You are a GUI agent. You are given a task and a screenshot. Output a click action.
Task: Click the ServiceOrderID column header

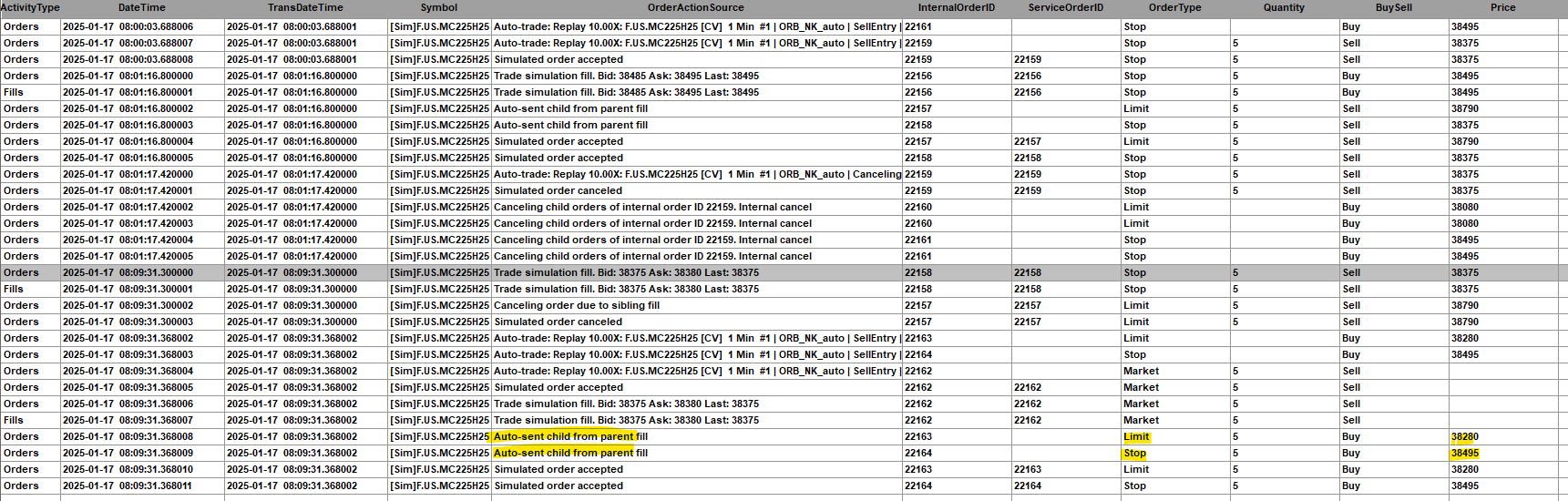[1066, 7]
